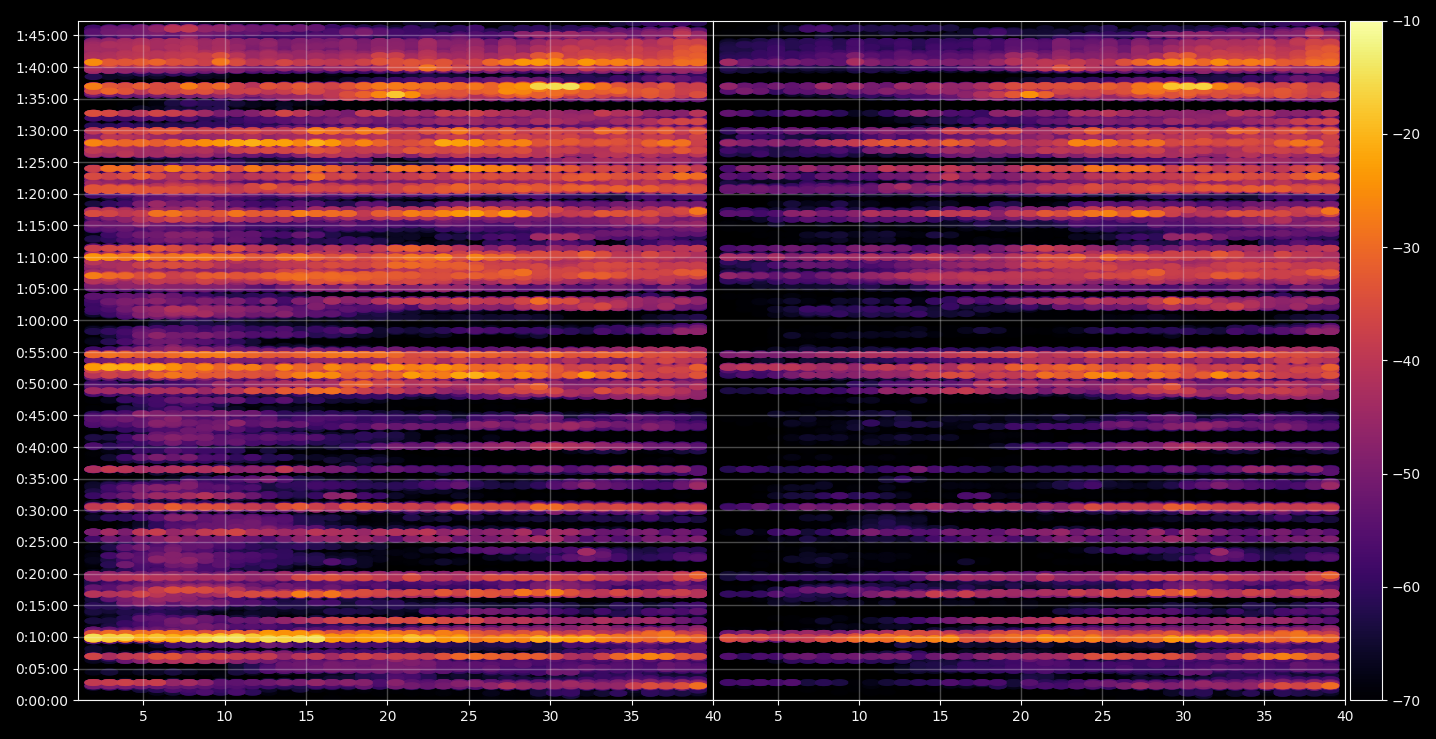
Task: Click the 0:15:00 time axis label
Action: tap(43, 605)
